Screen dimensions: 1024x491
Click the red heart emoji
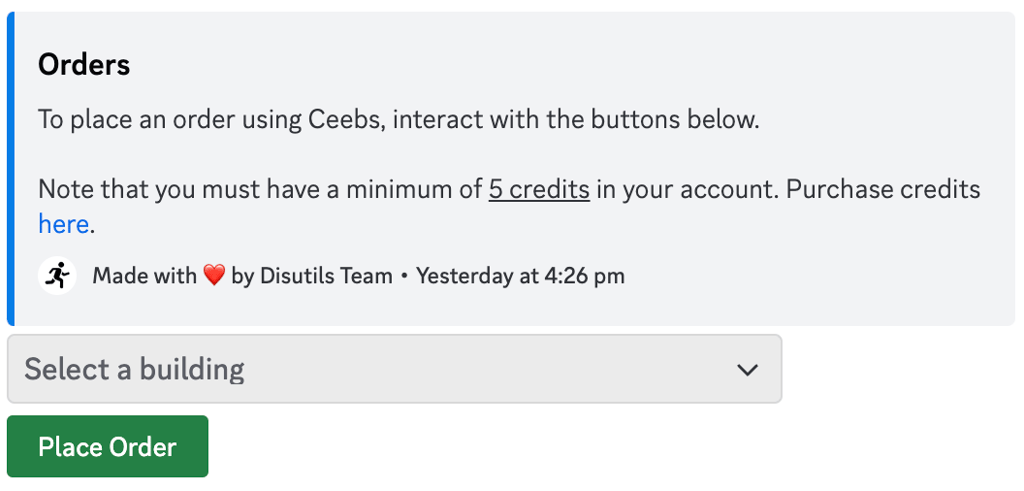click(214, 276)
